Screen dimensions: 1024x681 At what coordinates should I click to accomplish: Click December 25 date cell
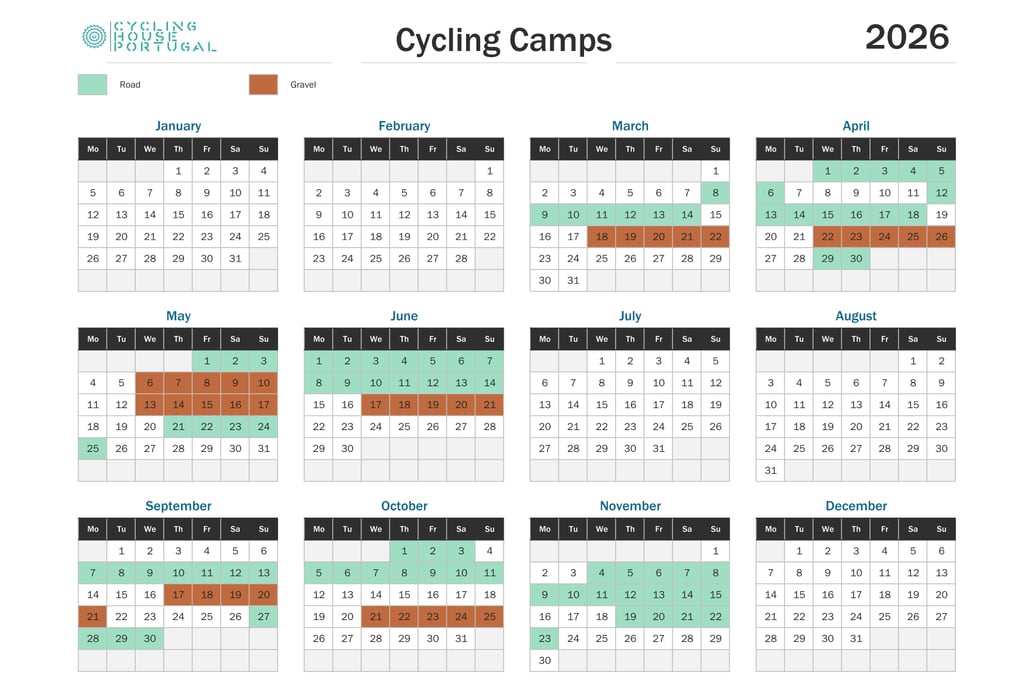tap(884, 616)
